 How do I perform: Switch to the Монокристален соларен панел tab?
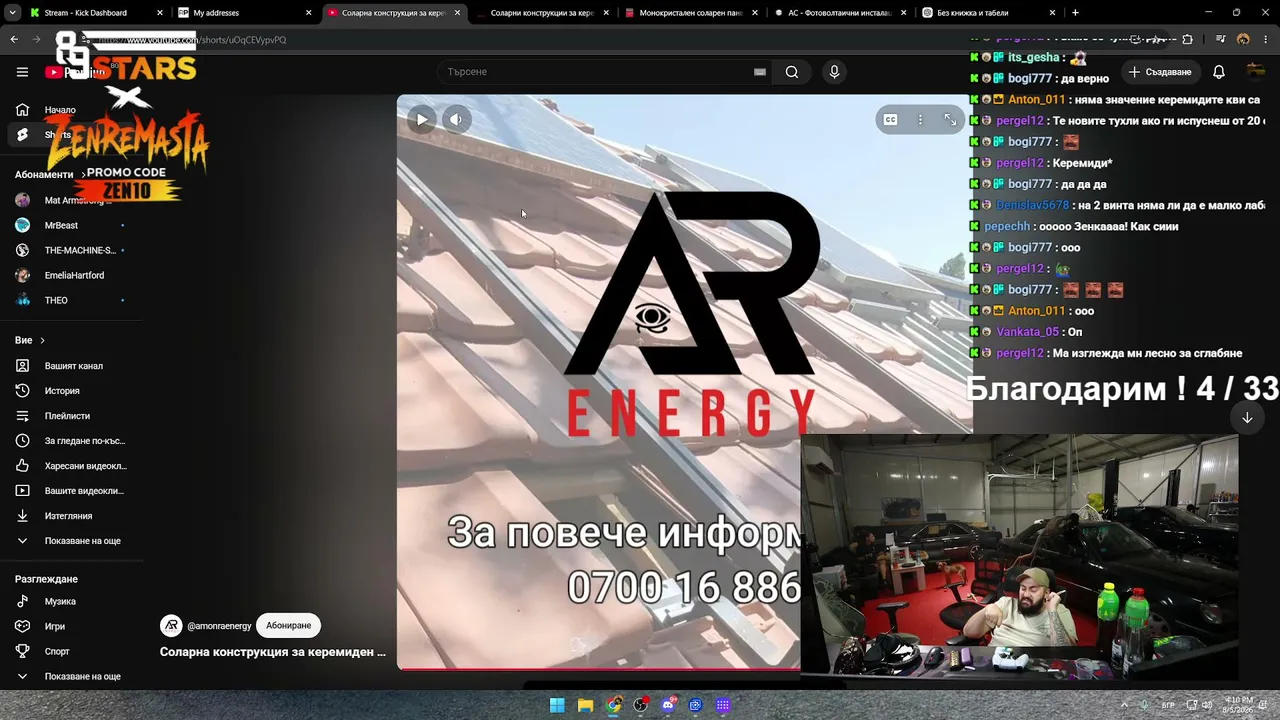(x=689, y=13)
